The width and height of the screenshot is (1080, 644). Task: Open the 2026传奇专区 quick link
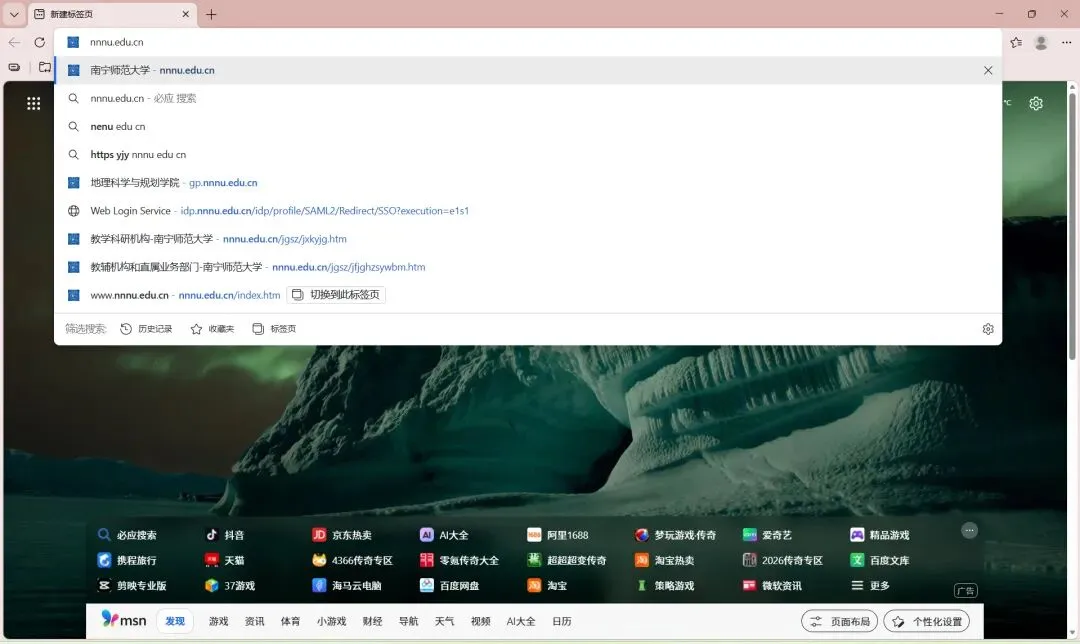[x=782, y=561]
